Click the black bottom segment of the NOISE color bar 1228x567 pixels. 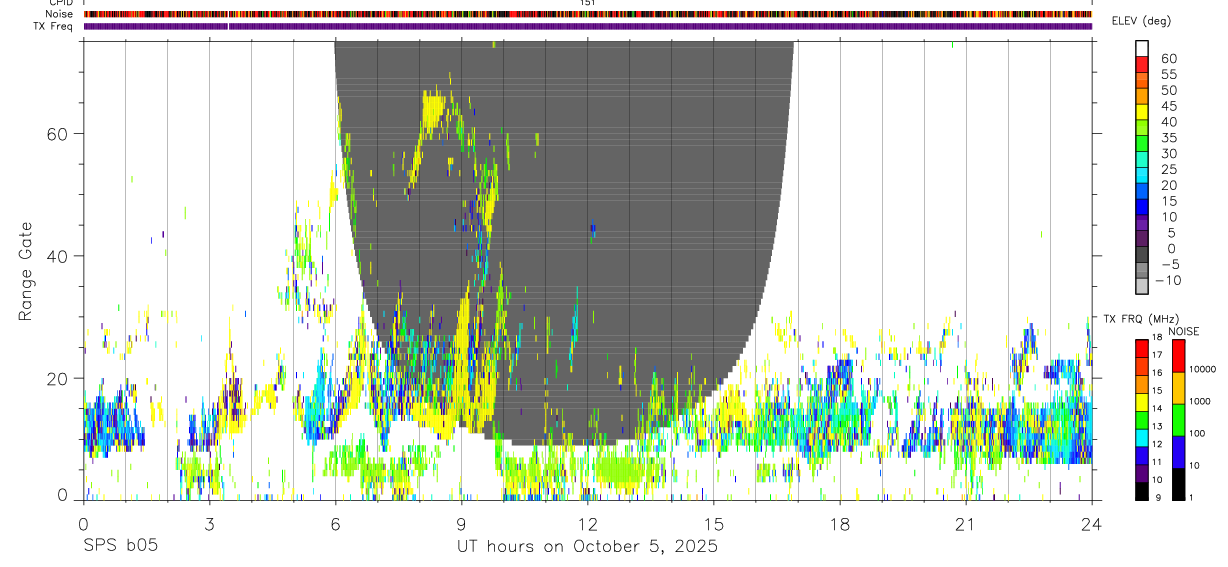point(1178,484)
